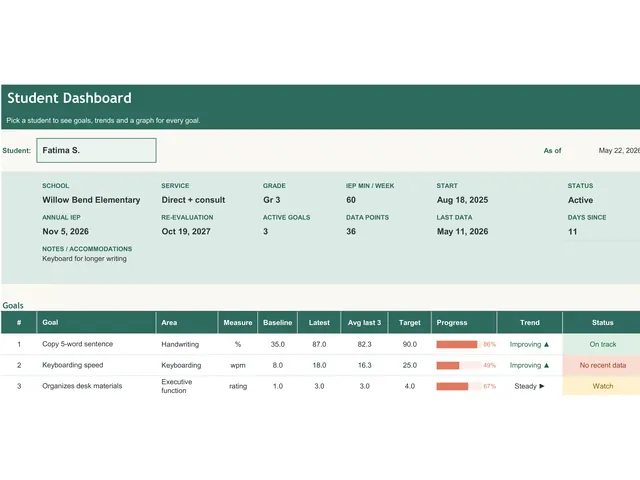The image size is (640, 480).
Task: Select the Watch status cell
Action: pos(602,386)
